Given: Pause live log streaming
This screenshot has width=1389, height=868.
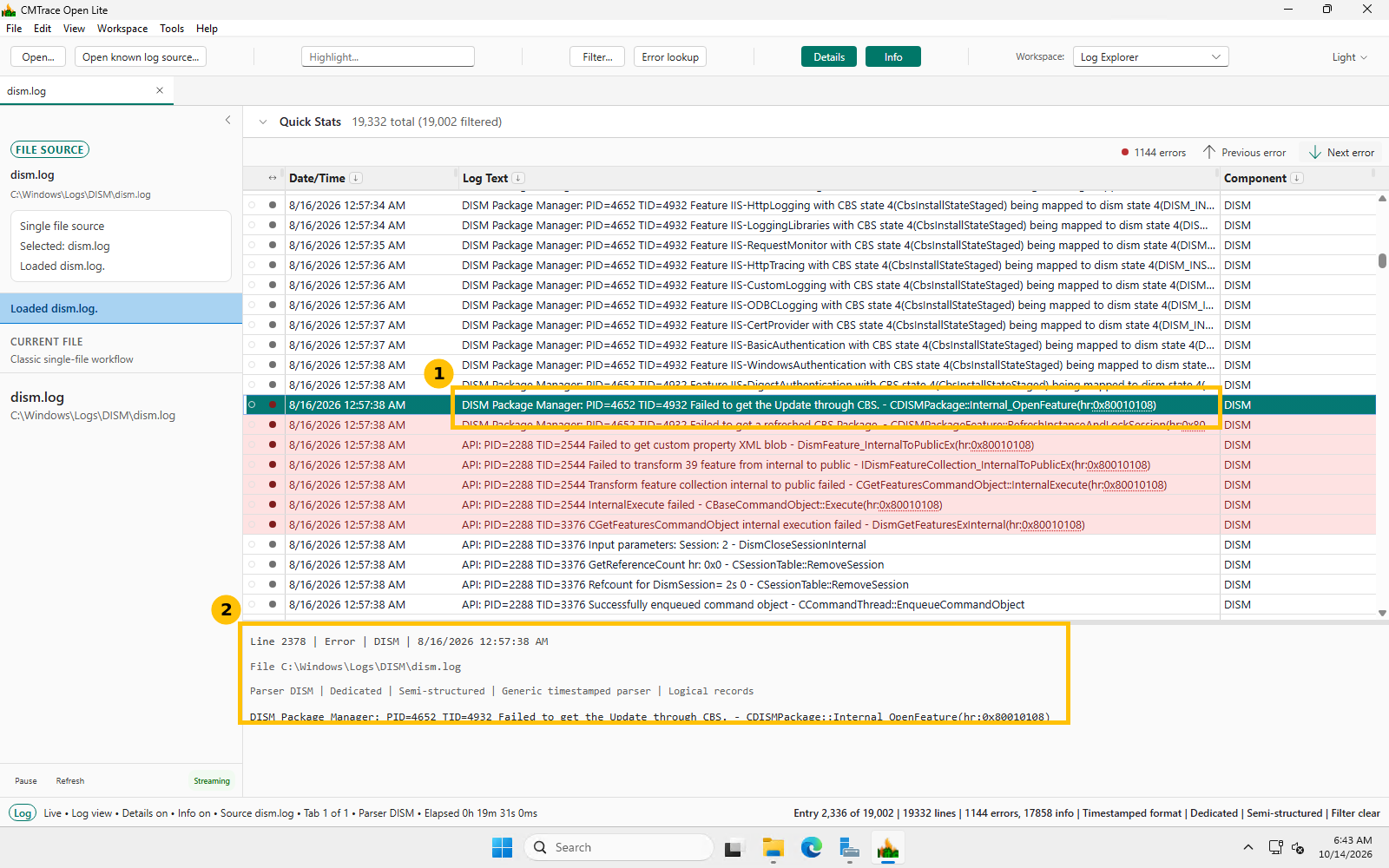Looking at the screenshot, I should click(26, 780).
